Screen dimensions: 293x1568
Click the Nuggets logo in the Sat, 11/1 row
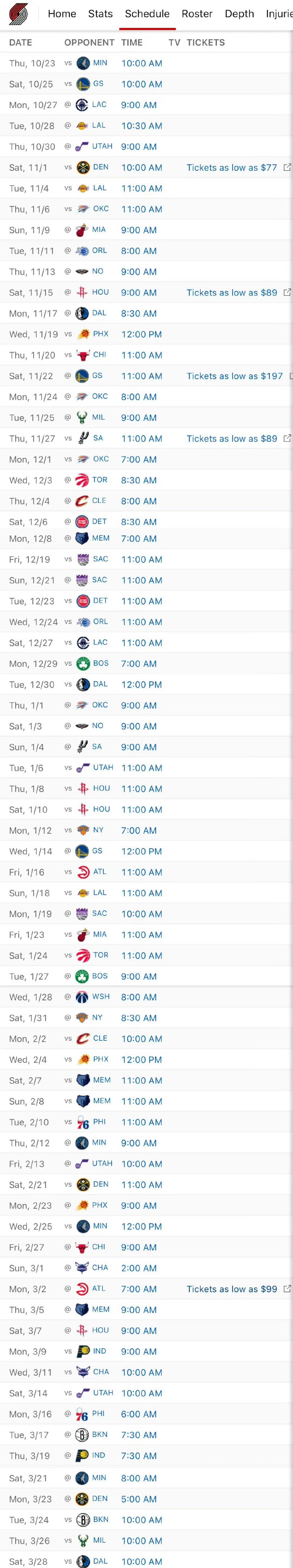83,167
